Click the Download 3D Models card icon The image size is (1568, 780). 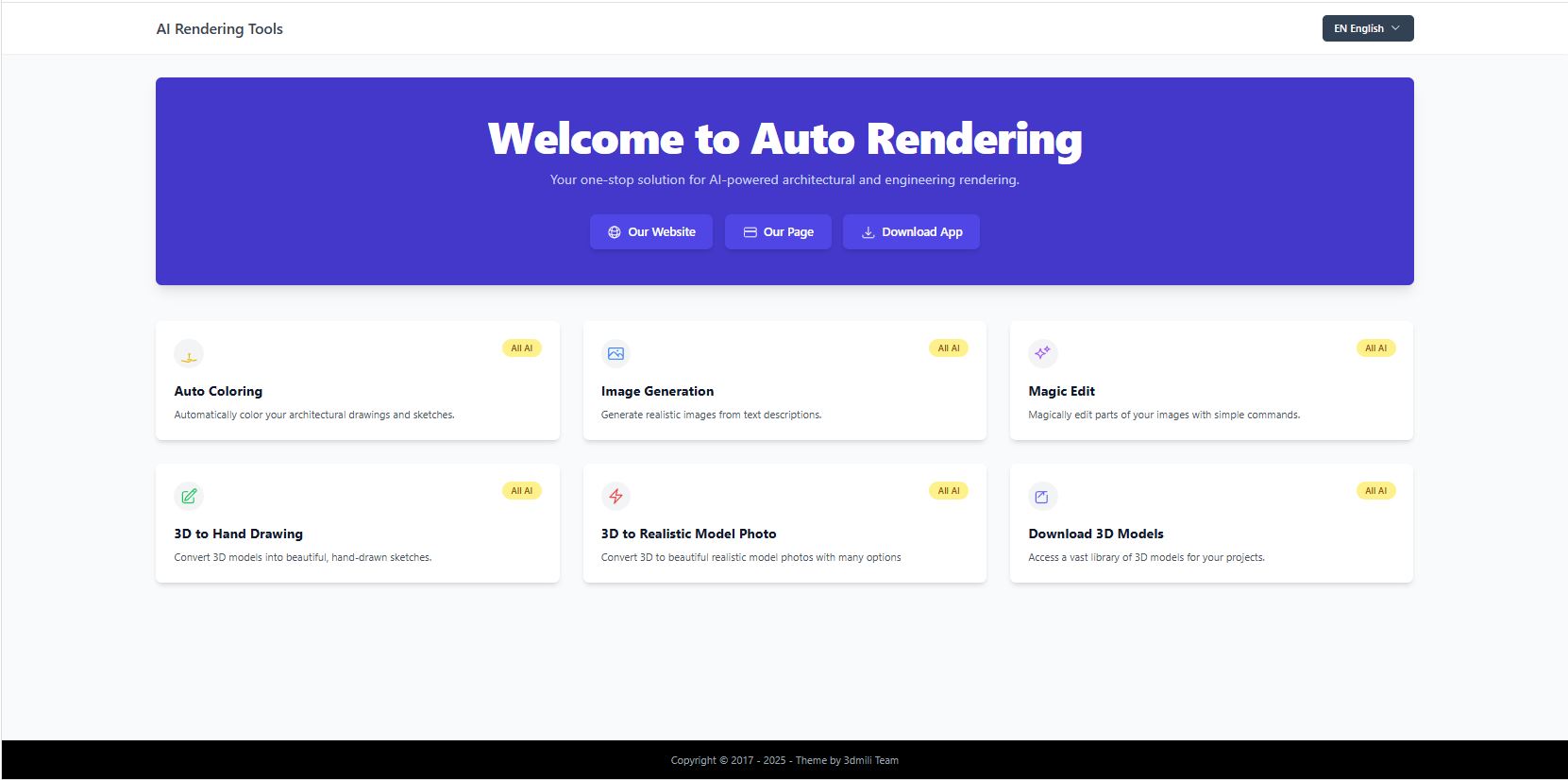(x=1042, y=497)
